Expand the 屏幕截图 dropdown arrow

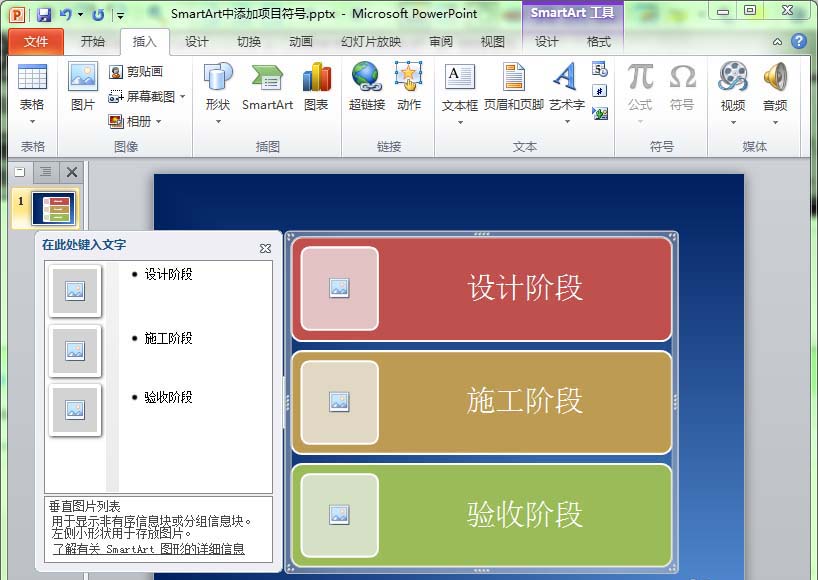183,96
